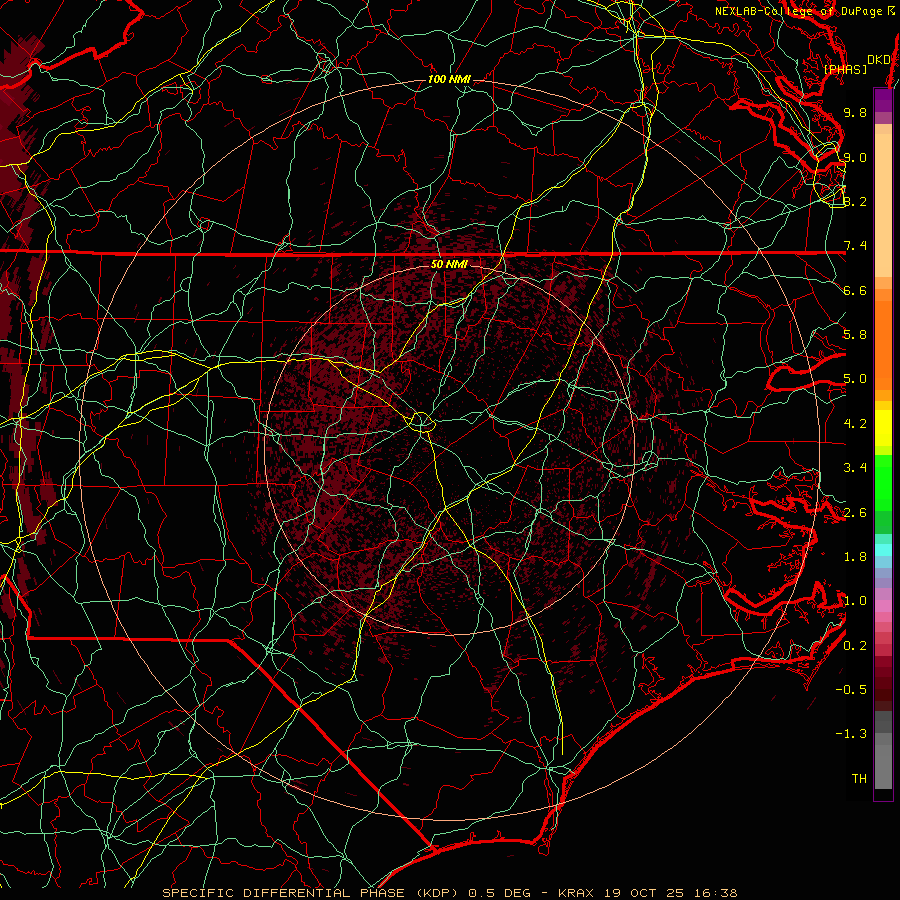Click the 4.2 scale value
Viewport: 900px width, 900px height.
click(855, 424)
